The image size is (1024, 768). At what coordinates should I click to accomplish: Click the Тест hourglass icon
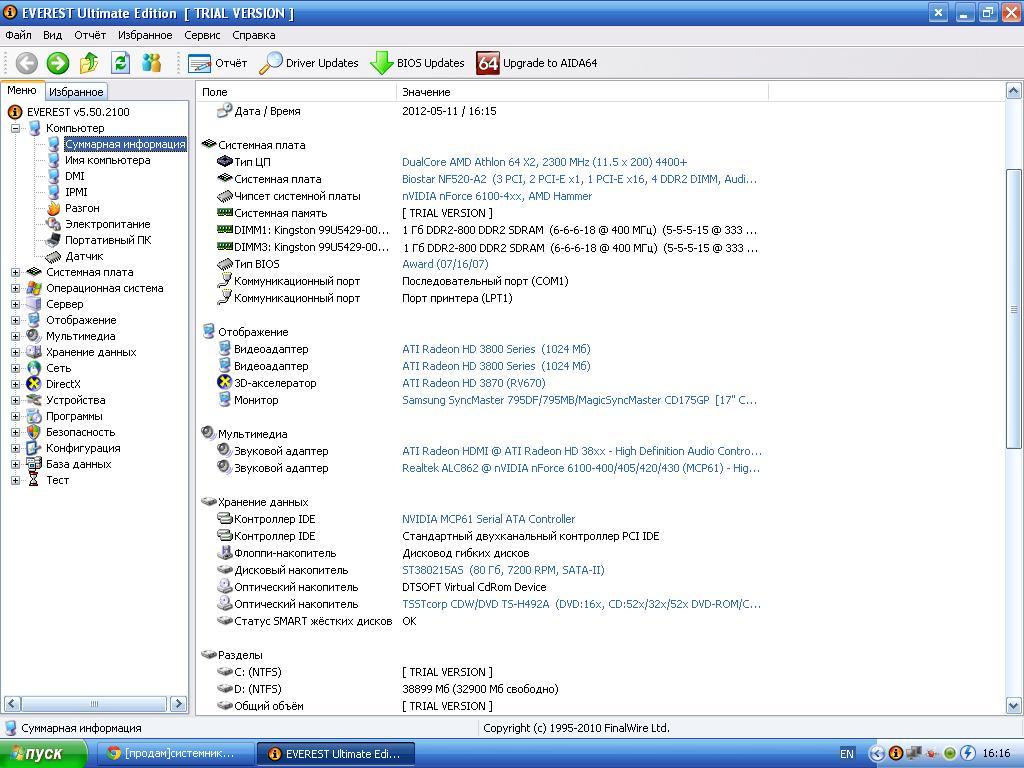tap(34, 480)
